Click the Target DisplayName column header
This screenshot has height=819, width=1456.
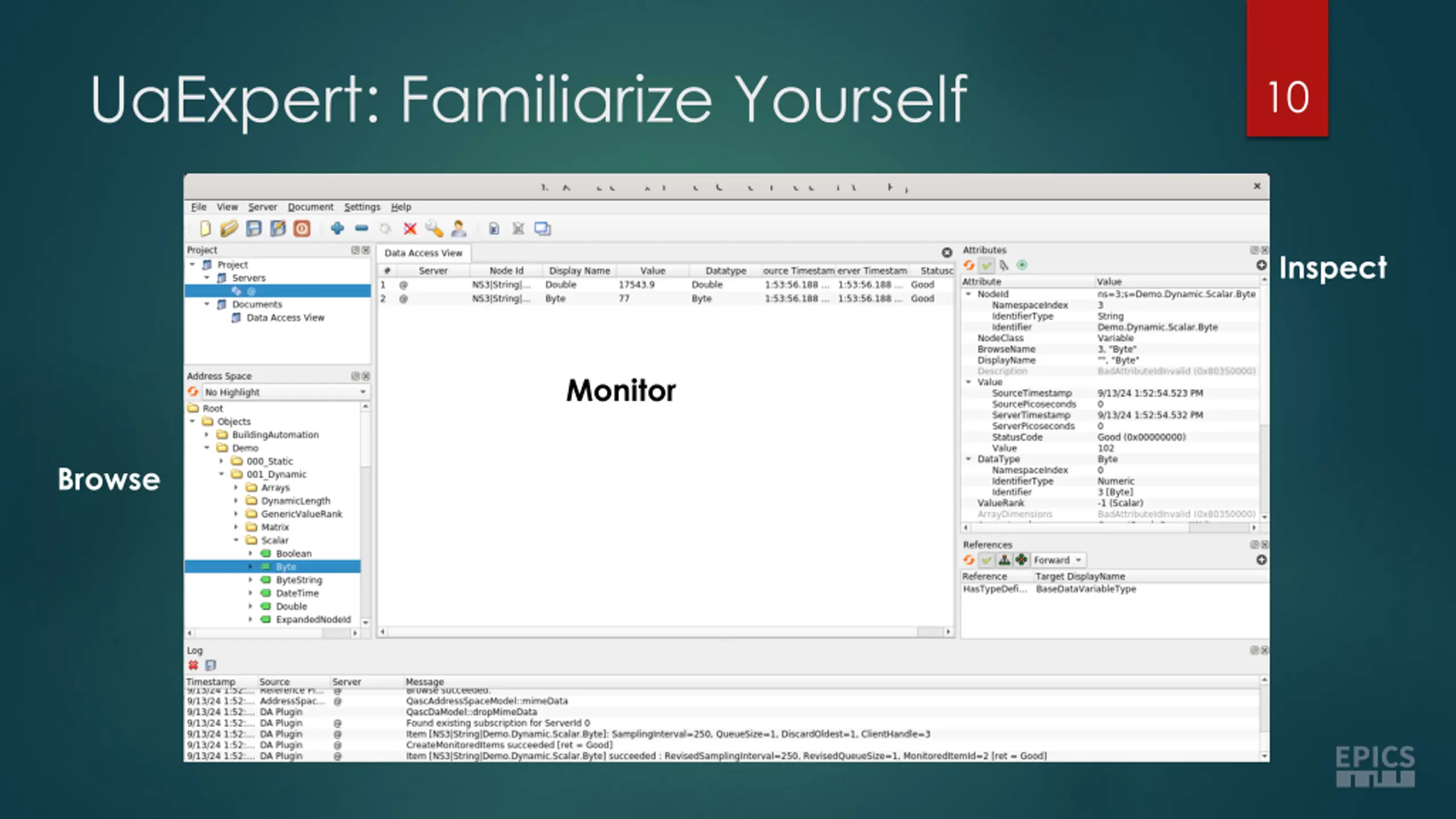coord(1079,576)
